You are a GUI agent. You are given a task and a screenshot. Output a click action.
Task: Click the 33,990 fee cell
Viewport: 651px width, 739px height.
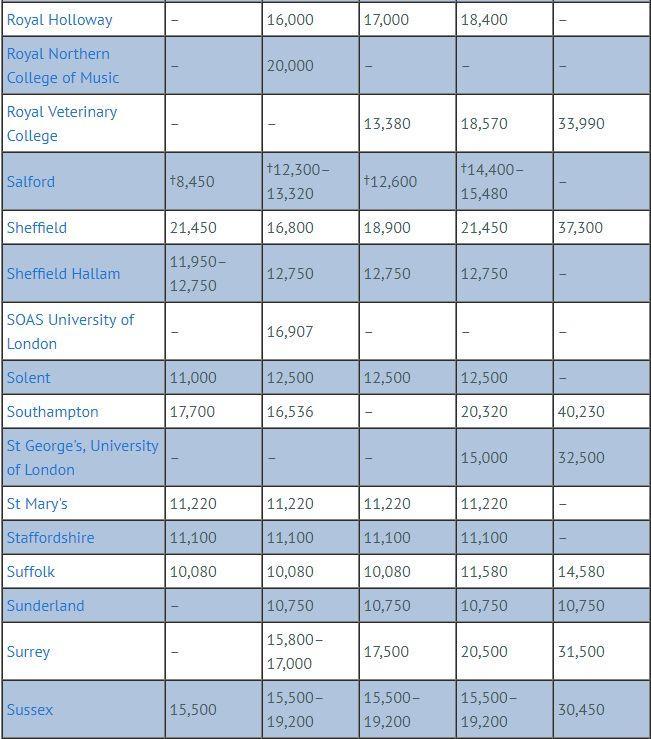point(580,123)
